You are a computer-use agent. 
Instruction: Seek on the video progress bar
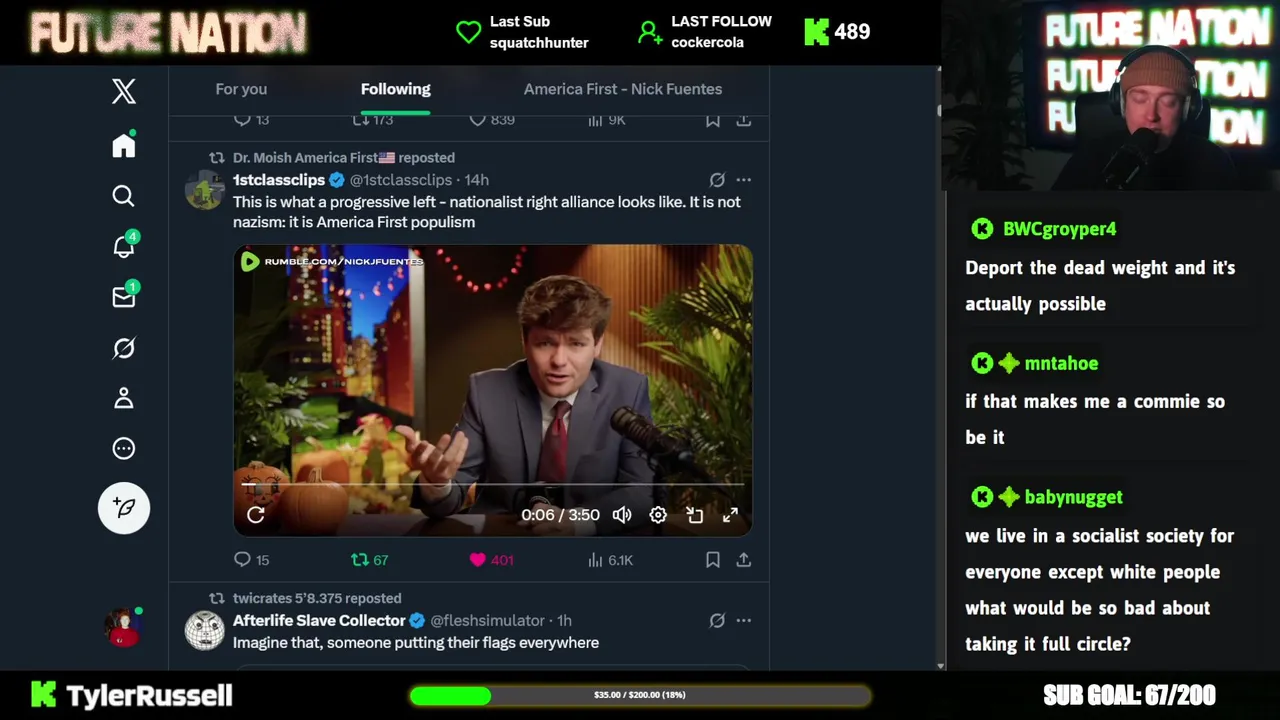click(x=493, y=485)
